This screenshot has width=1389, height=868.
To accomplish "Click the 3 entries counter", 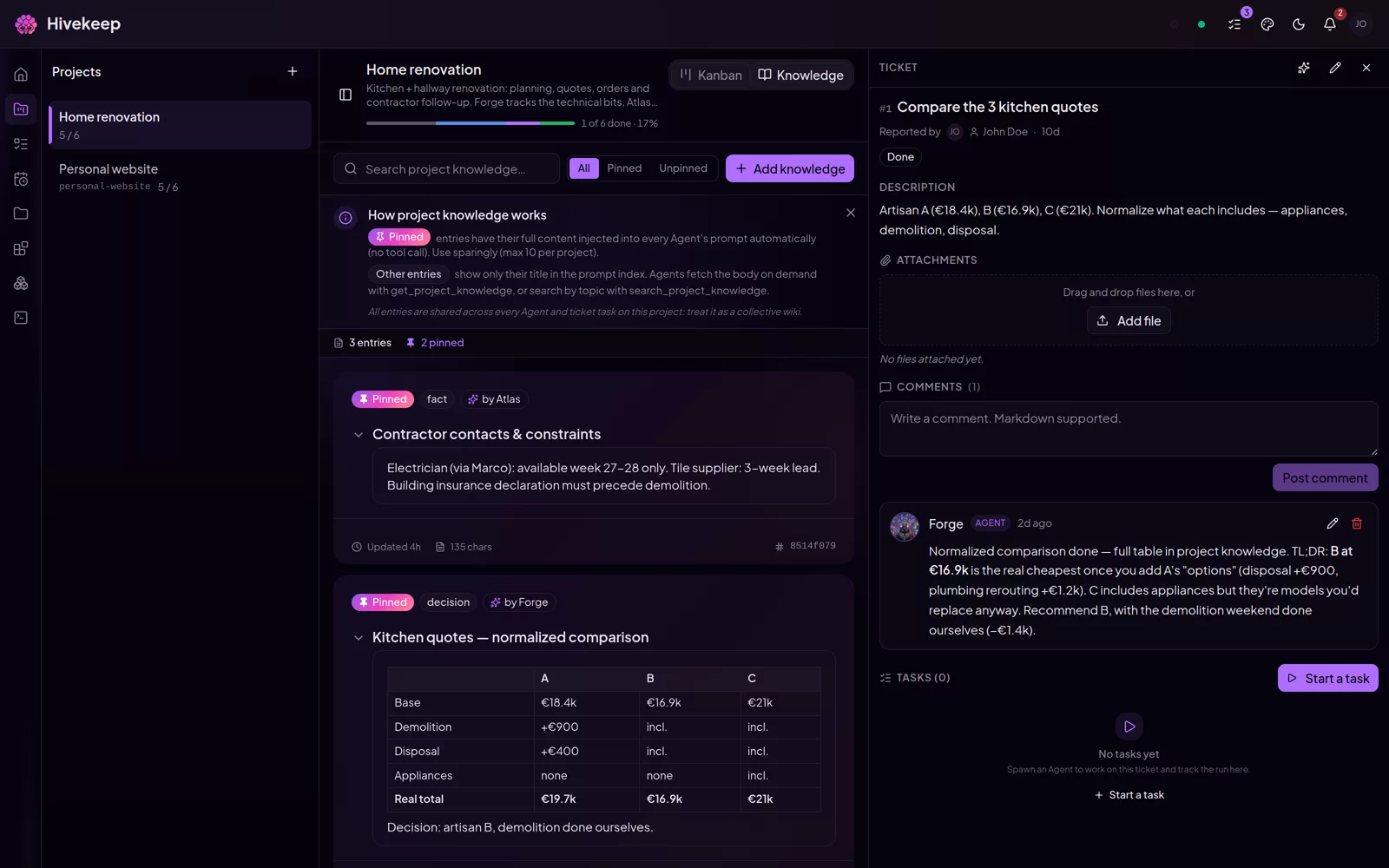I will (363, 343).
